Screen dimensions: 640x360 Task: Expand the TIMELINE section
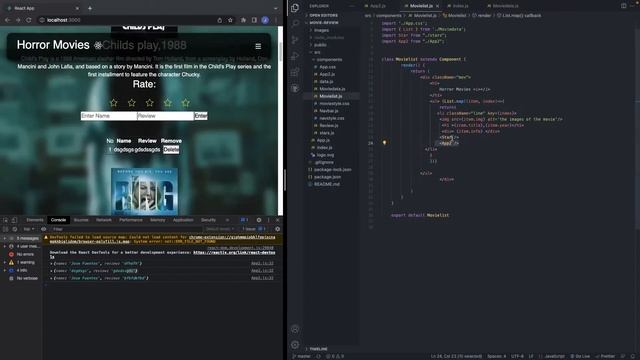pos(317,349)
